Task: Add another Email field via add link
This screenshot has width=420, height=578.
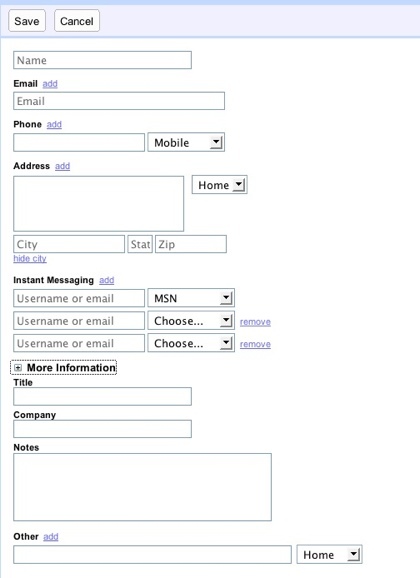Action: click(50, 84)
